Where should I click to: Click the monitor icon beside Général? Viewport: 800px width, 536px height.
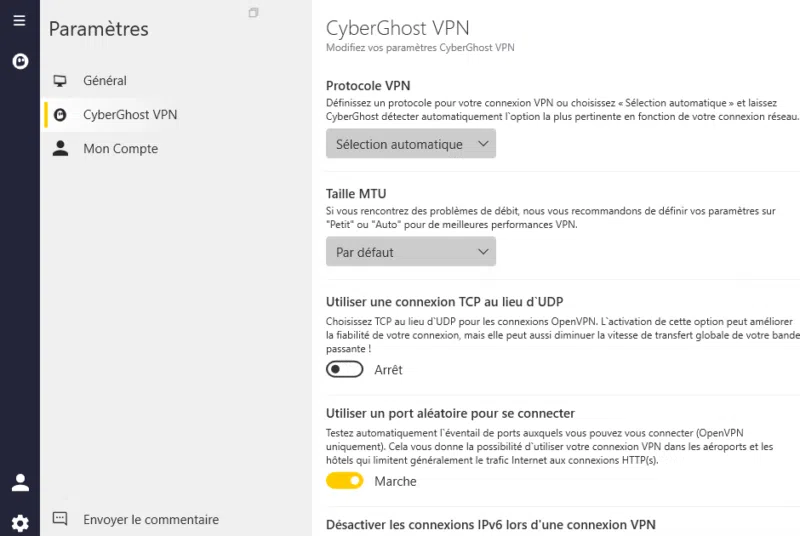[61, 81]
